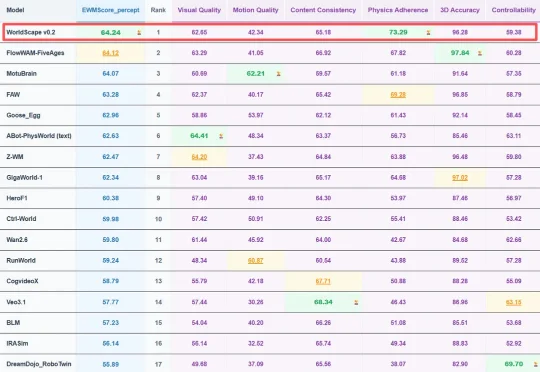Viewport: 540px width, 372px height.
Task: Click the rank number 16 in IRASim's row
Action: point(158,344)
